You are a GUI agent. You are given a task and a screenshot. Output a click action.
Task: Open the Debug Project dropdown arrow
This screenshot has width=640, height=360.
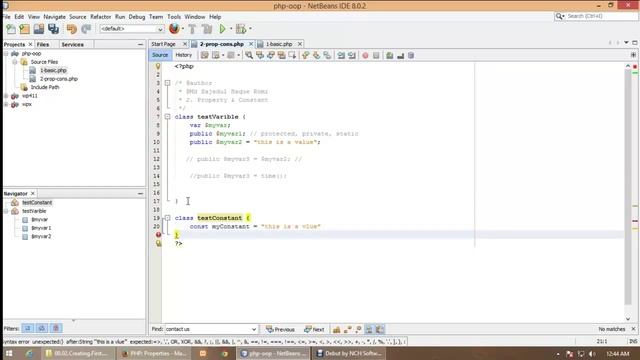(250, 29)
